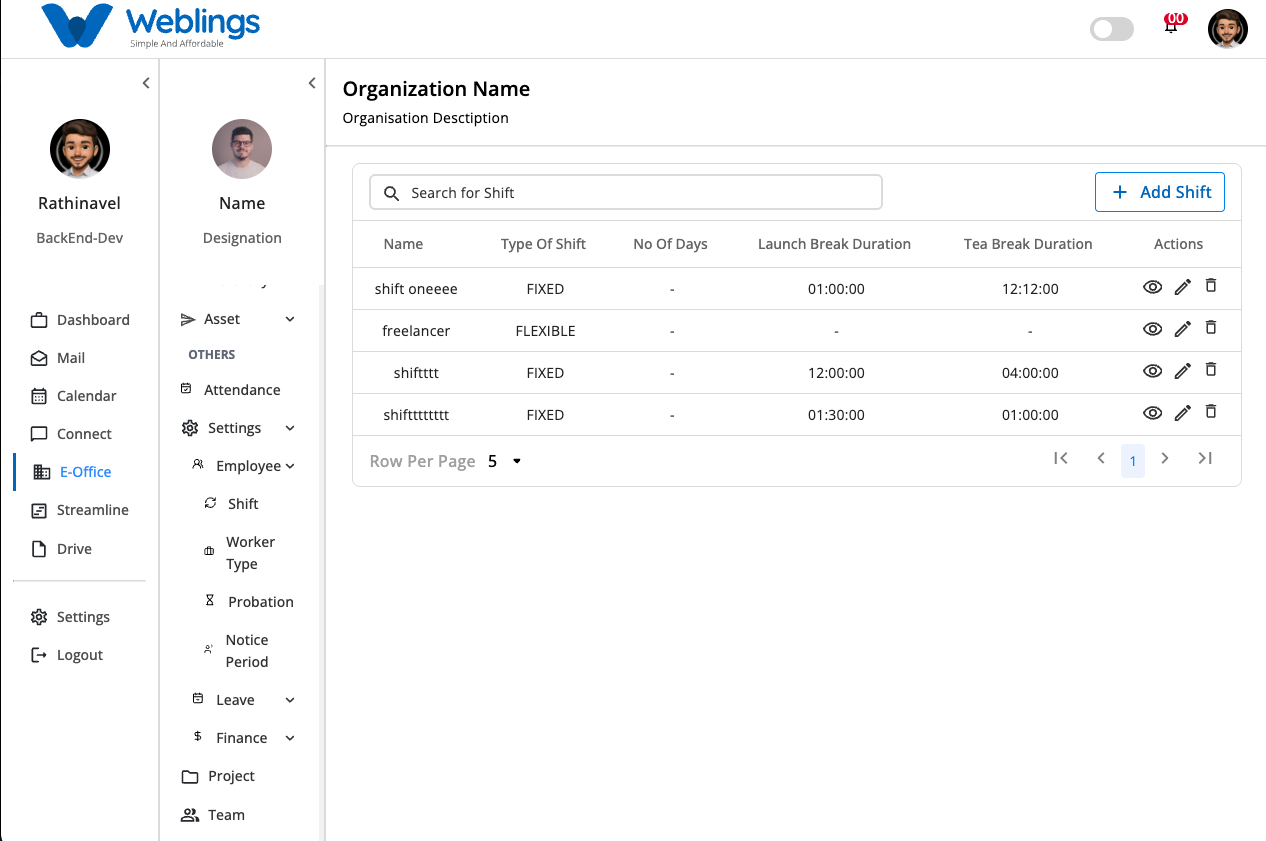Viewport: 1266px width, 841px height.
Task: View the shift with 01:30:00 lunch break
Action: (x=1153, y=413)
